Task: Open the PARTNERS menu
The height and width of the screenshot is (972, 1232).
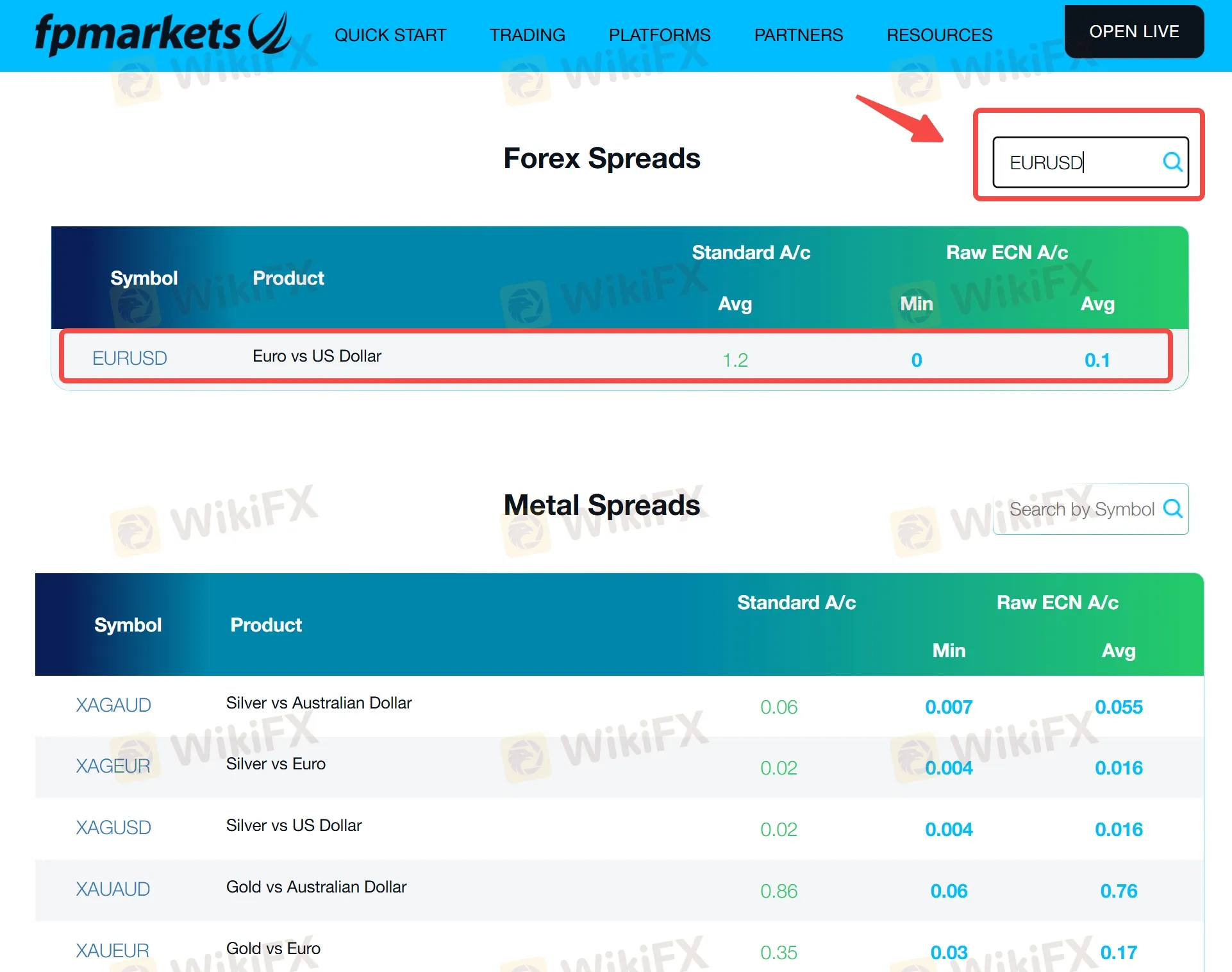Action: 799,35
